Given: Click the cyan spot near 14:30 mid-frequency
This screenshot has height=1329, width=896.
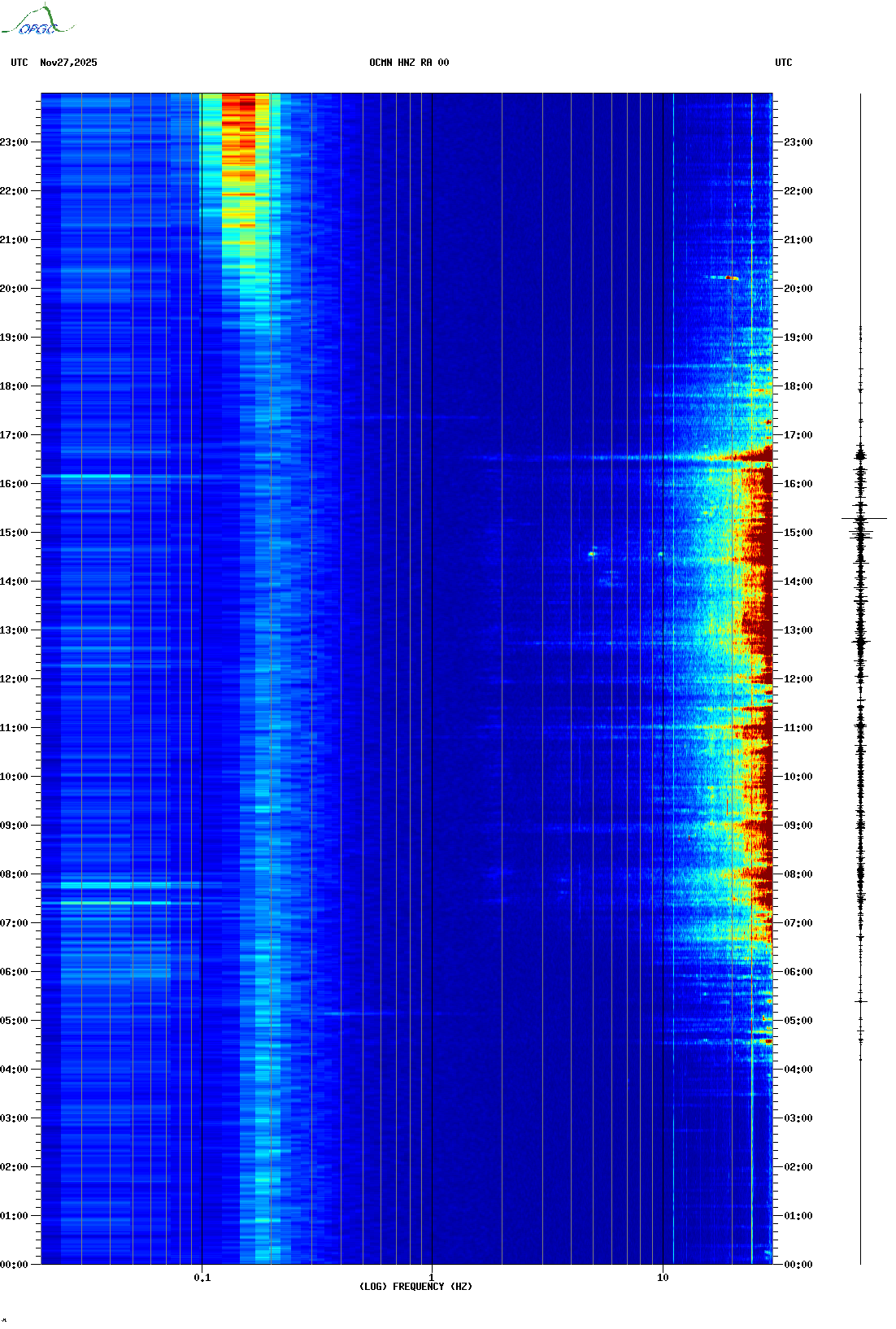Looking at the screenshot, I should (592, 554).
